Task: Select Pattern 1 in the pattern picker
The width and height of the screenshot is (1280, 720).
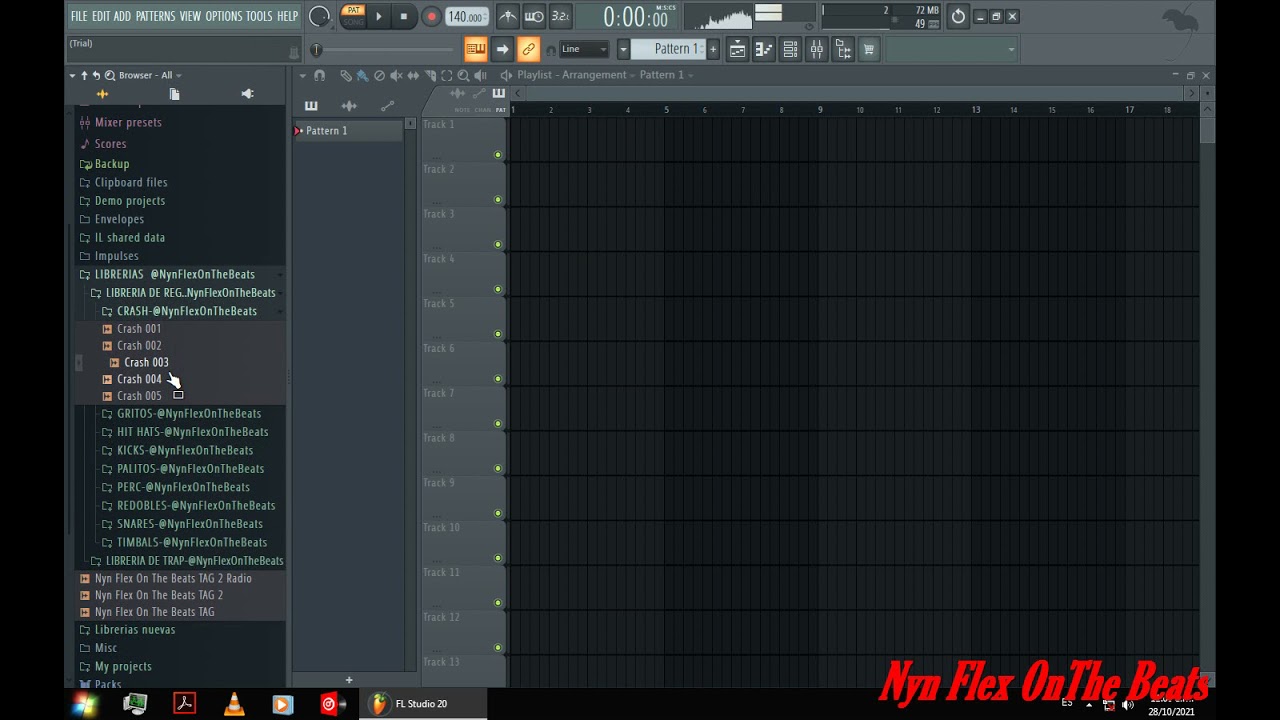Action: click(x=348, y=131)
